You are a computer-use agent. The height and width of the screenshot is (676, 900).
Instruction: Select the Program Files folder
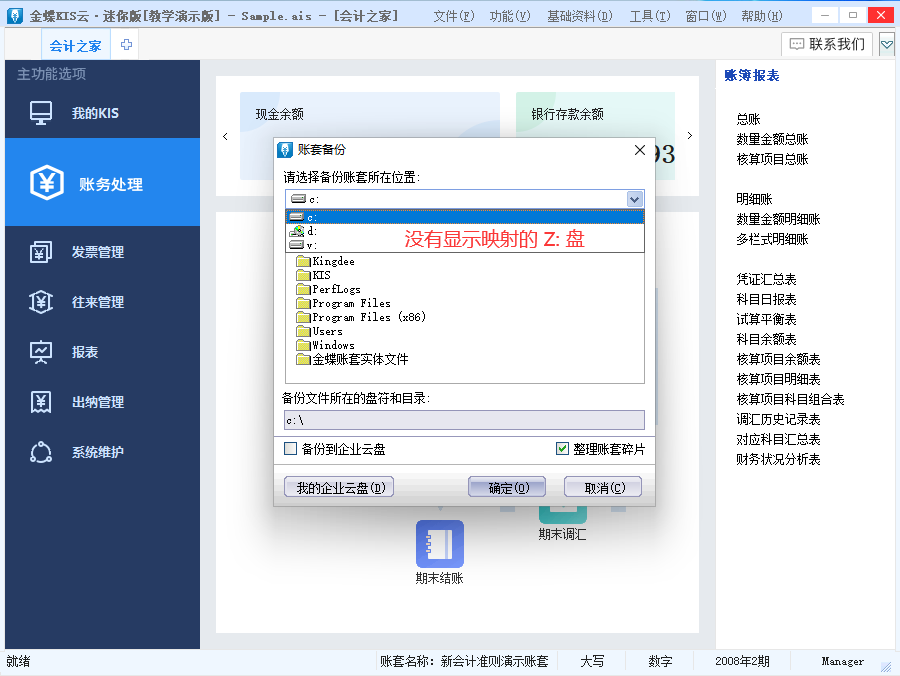pyautogui.click(x=350, y=303)
